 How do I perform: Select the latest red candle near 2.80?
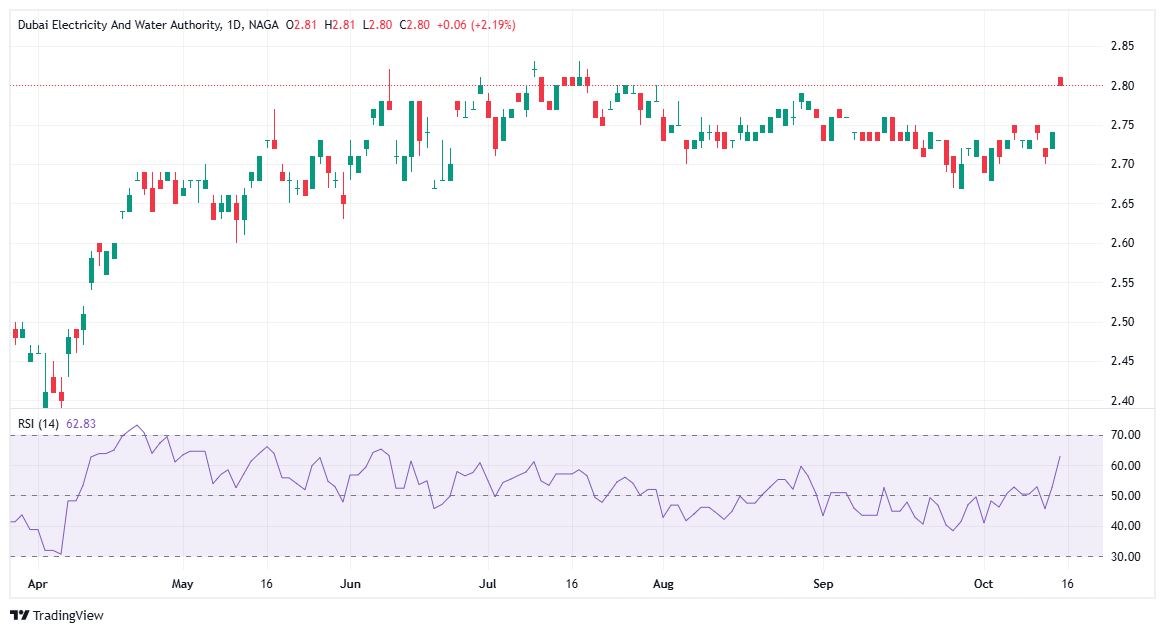point(1060,81)
